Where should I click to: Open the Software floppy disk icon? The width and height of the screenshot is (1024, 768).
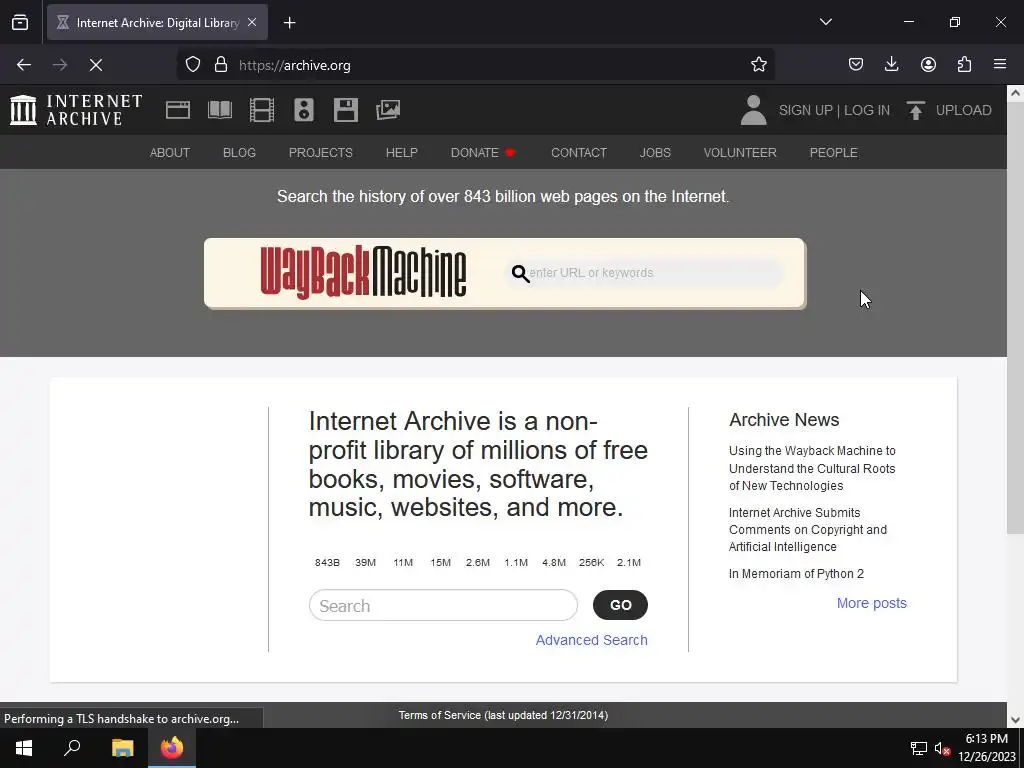(x=345, y=110)
